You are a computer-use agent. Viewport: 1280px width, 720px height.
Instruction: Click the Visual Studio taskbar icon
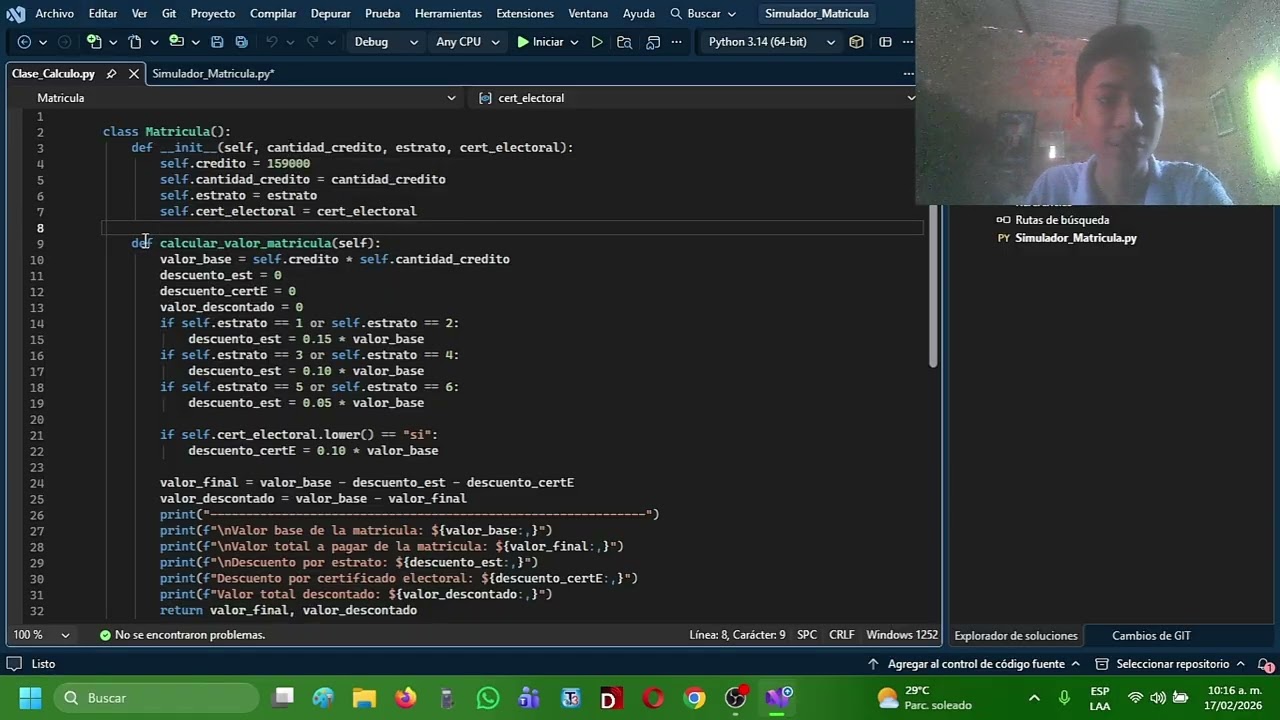pos(779,698)
